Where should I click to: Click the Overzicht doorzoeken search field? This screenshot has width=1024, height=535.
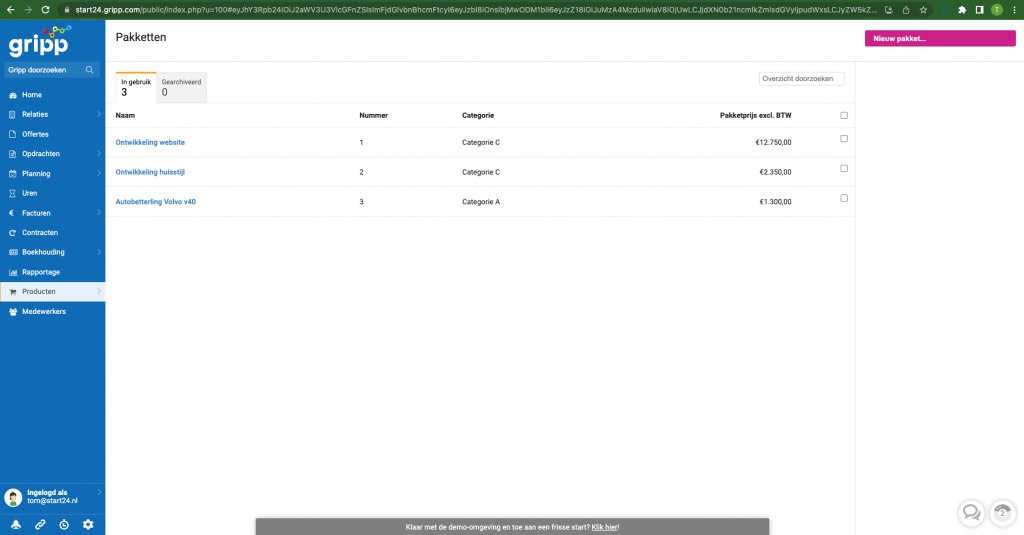801,78
